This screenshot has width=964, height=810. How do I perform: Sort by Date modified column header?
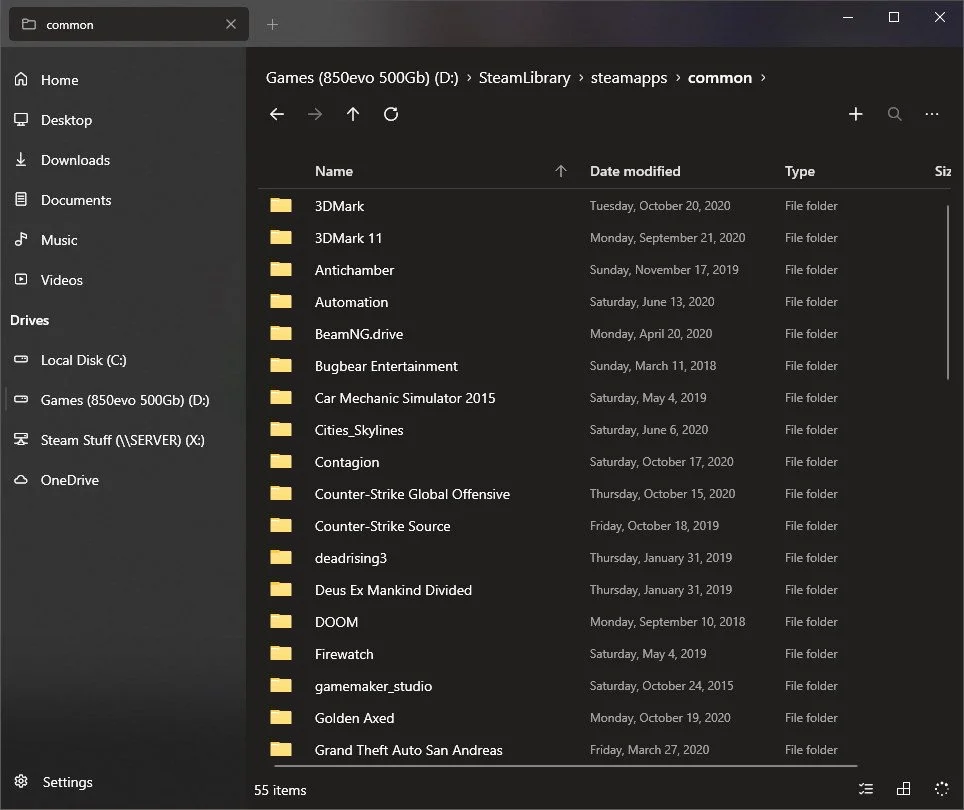click(635, 171)
